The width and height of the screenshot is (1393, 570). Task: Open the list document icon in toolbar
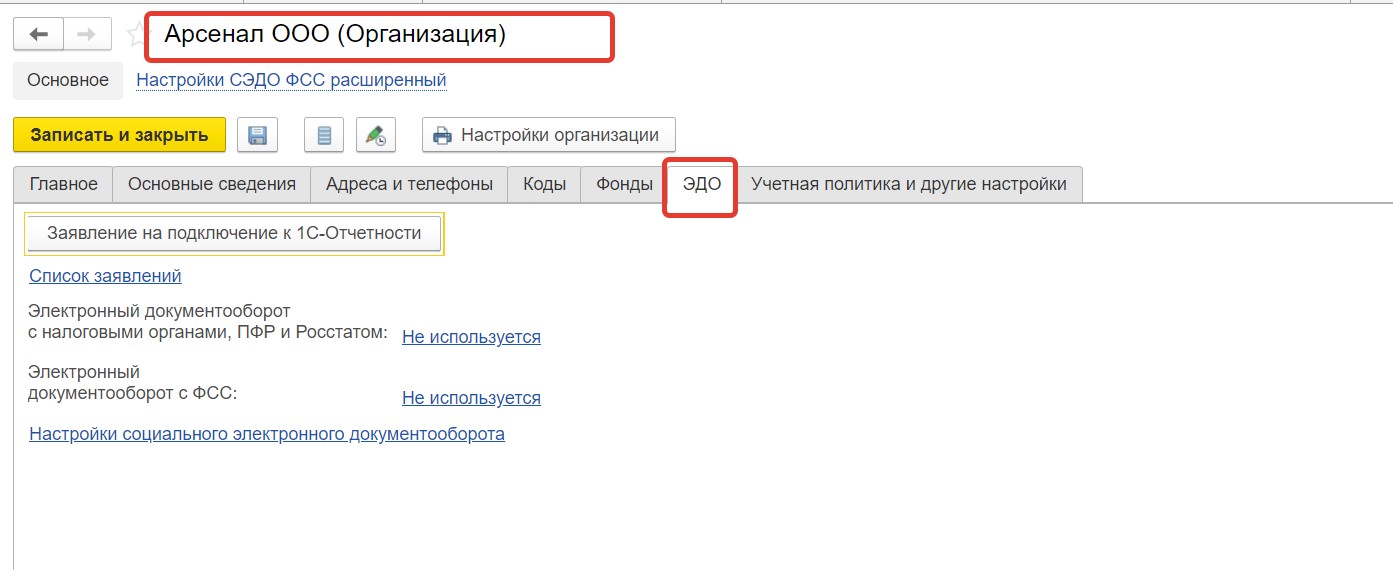coord(323,135)
